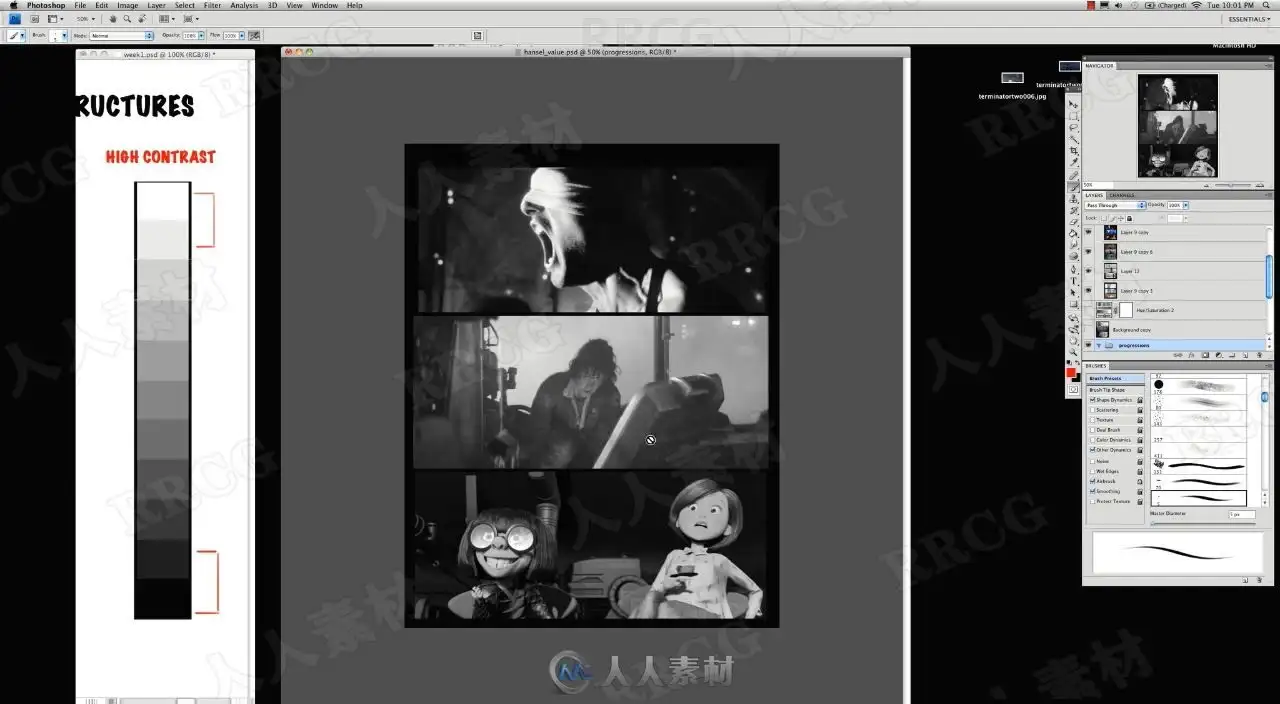Enable the Dual Brush checkbox
This screenshot has width=1280, height=704.
click(x=1092, y=430)
